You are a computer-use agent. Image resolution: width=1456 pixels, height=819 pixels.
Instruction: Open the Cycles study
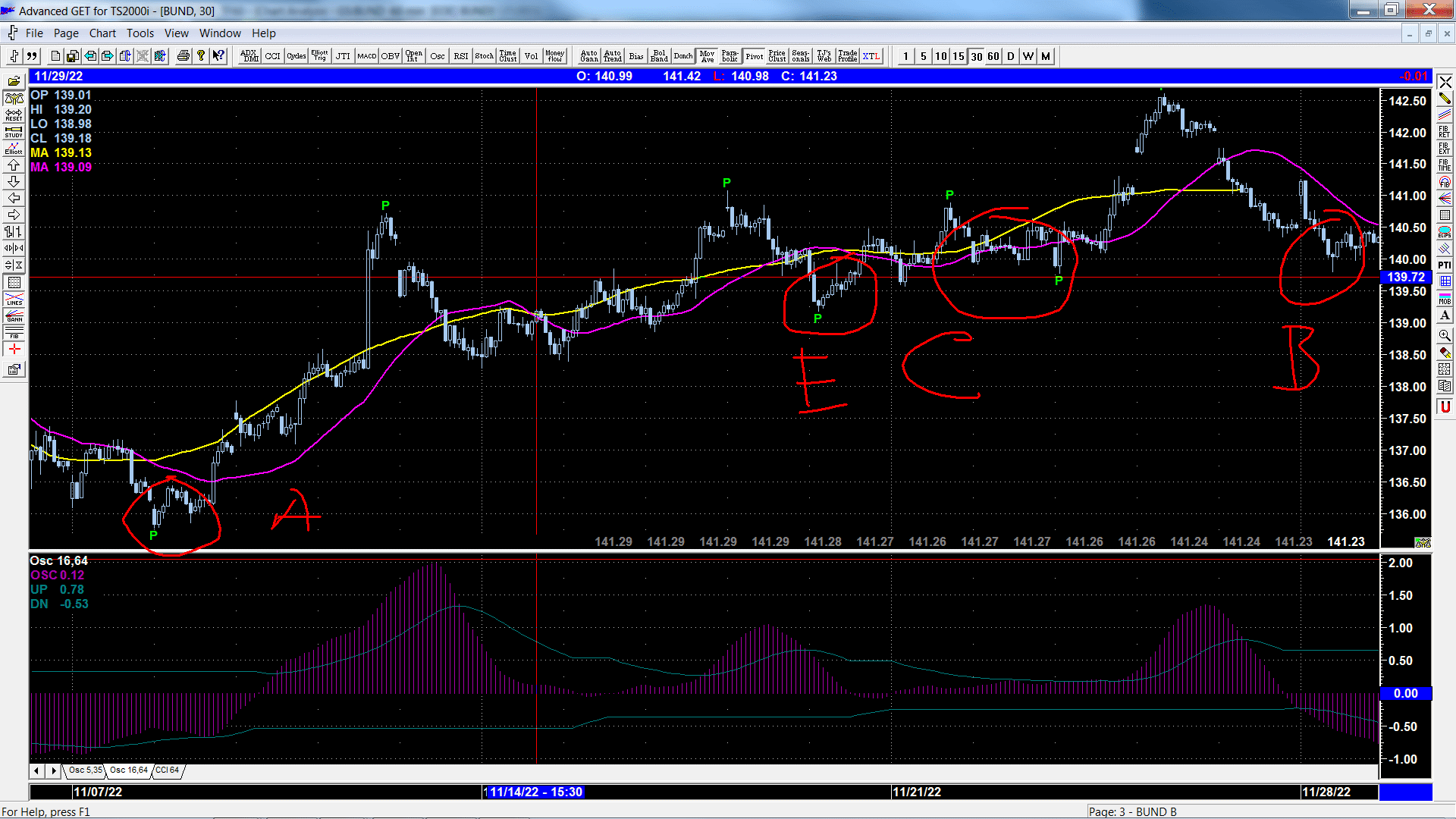pyautogui.click(x=297, y=56)
